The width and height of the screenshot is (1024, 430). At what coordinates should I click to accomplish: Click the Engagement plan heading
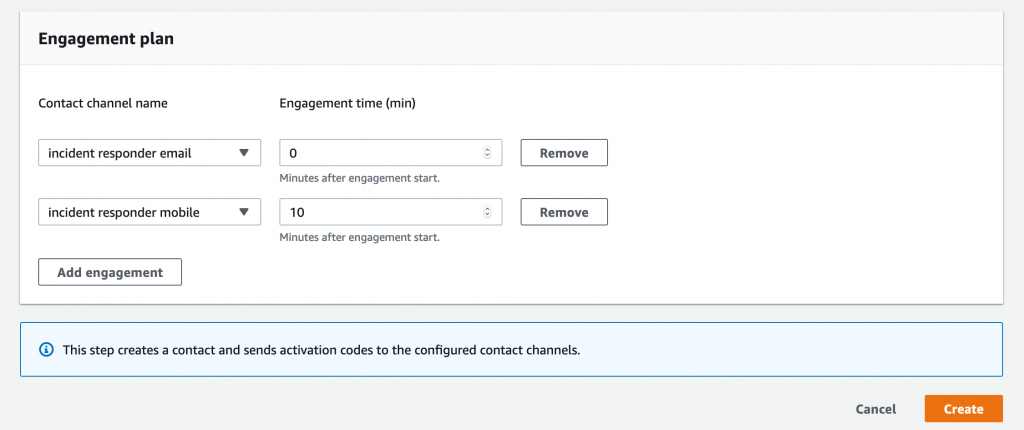point(106,39)
